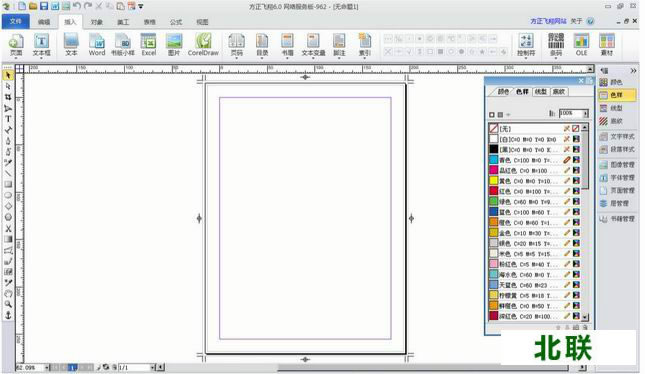Toggle the color type icon of the cyan swatch row
The image size is (645, 374).
pos(576,160)
